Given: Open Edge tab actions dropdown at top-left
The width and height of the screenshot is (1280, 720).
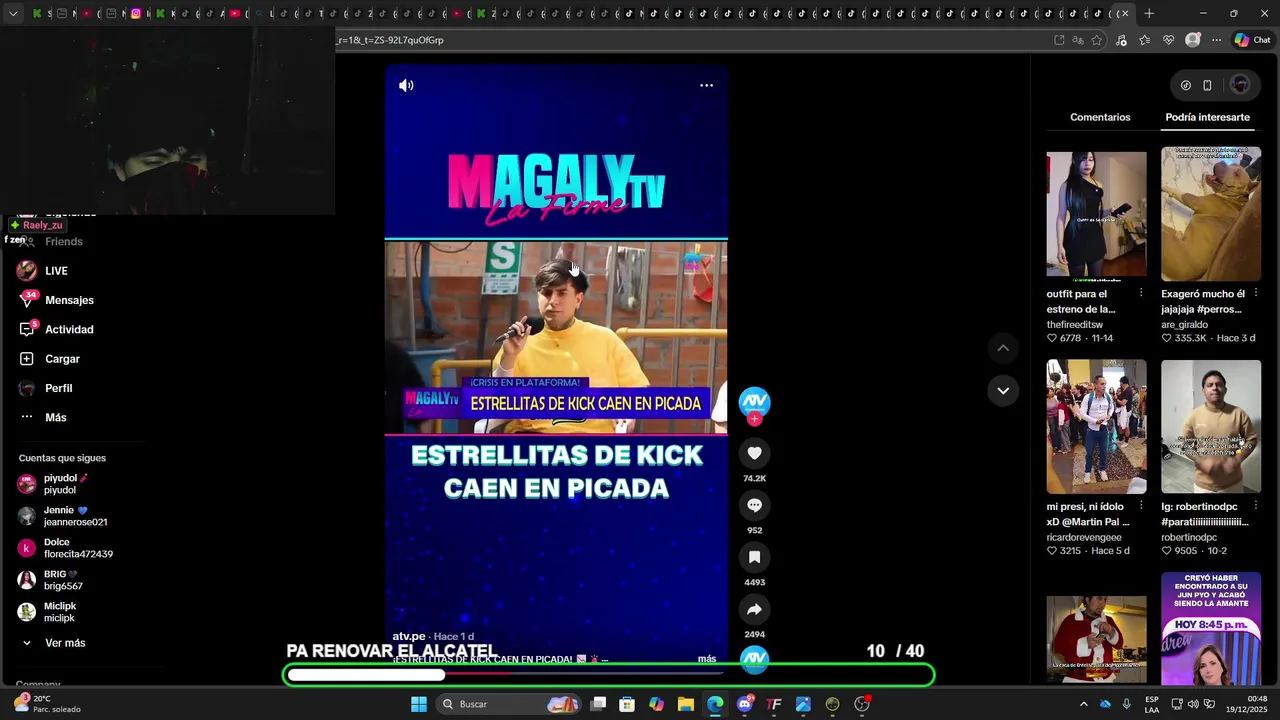Looking at the screenshot, I should click(x=13, y=13).
